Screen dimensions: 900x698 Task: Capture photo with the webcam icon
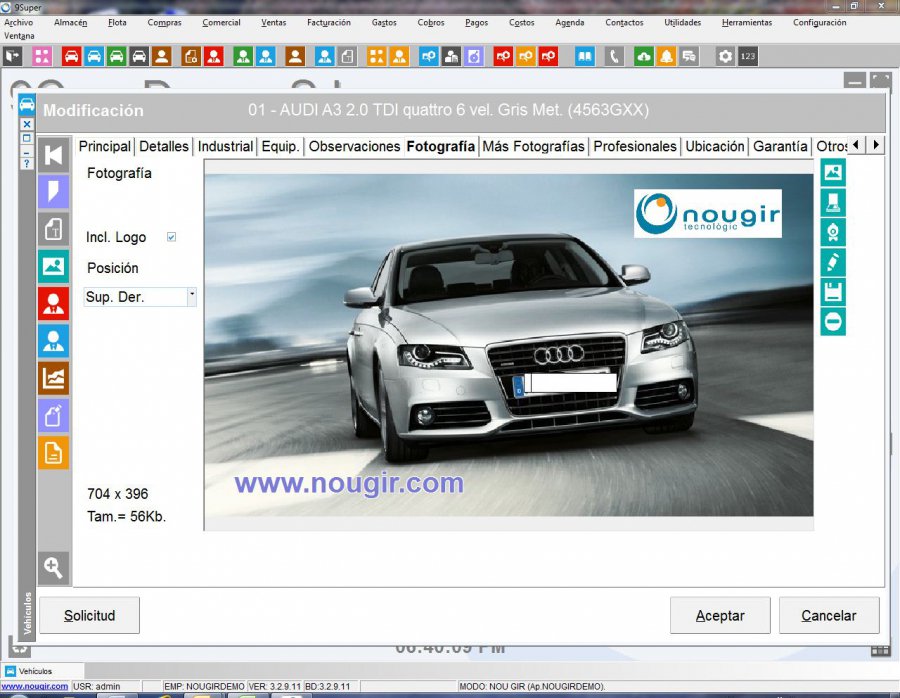click(833, 232)
